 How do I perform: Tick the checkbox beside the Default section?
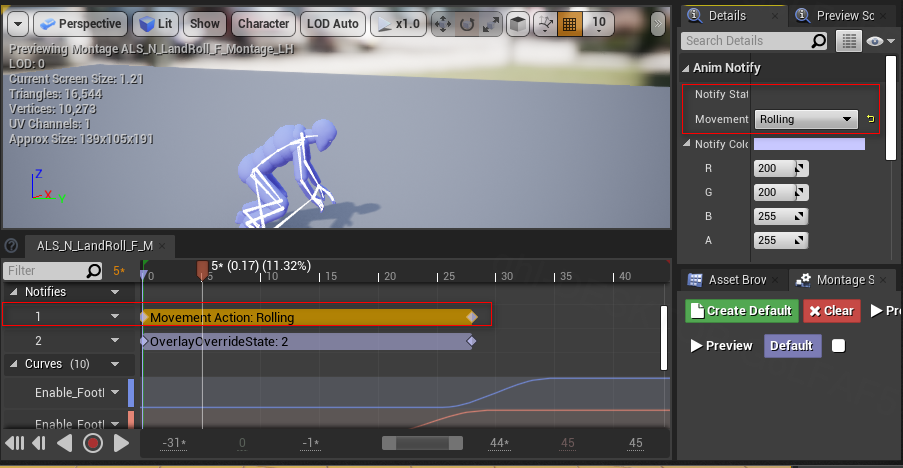[x=838, y=346]
